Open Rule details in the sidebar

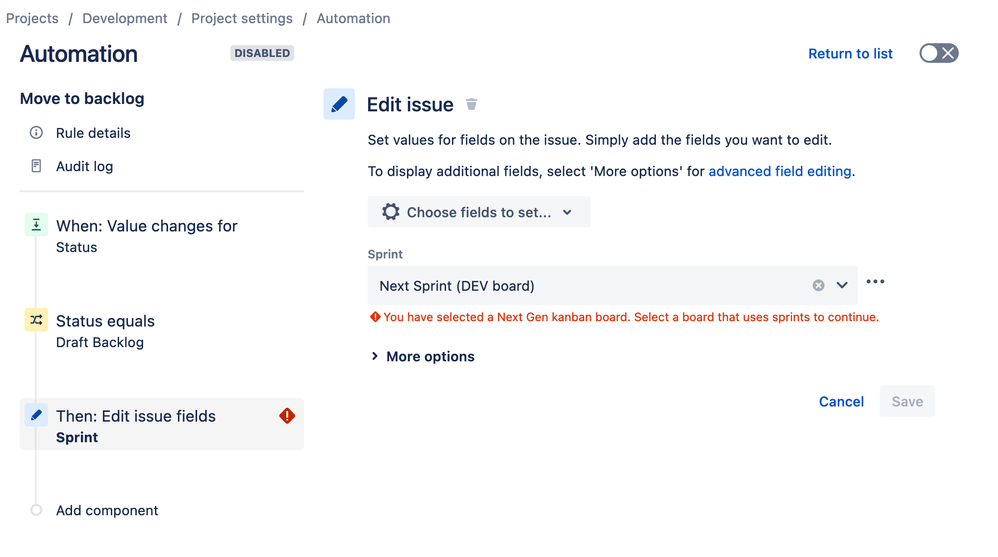[93, 133]
